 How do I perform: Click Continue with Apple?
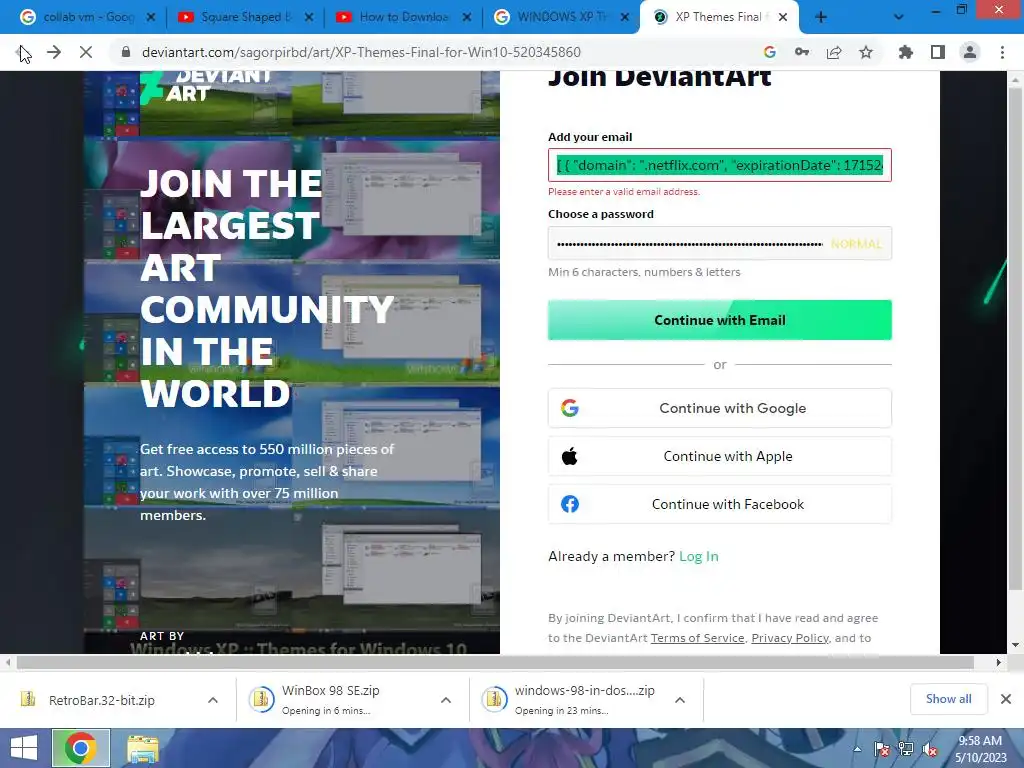pos(720,456)
